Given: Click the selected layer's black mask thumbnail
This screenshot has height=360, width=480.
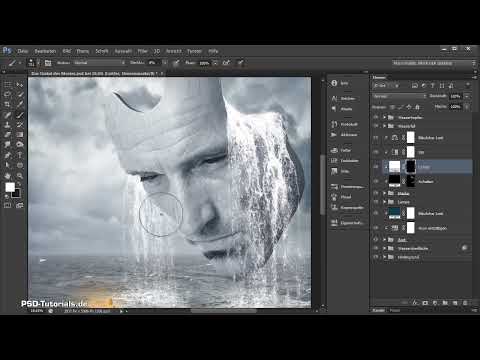Looking at the screenshot, I should click(411, 166).
